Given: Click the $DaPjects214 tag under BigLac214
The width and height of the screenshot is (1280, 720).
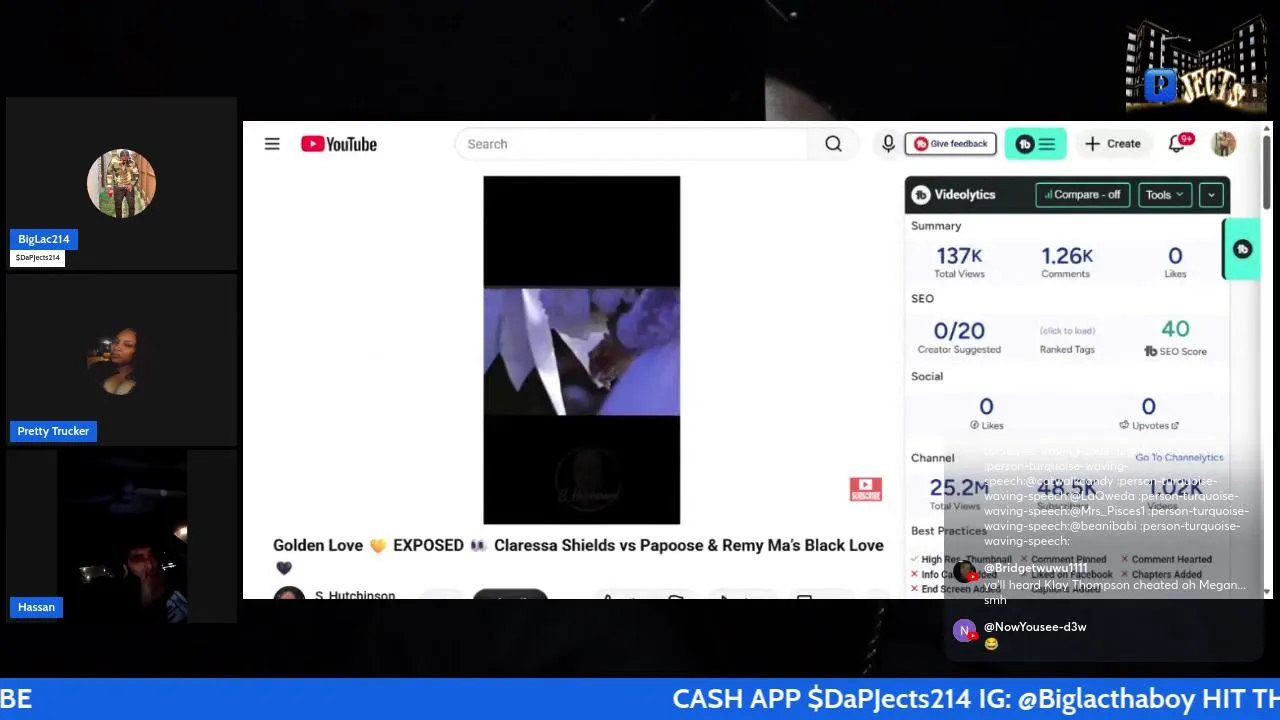Looking at the screenshot, I should (x=38, y=258).
